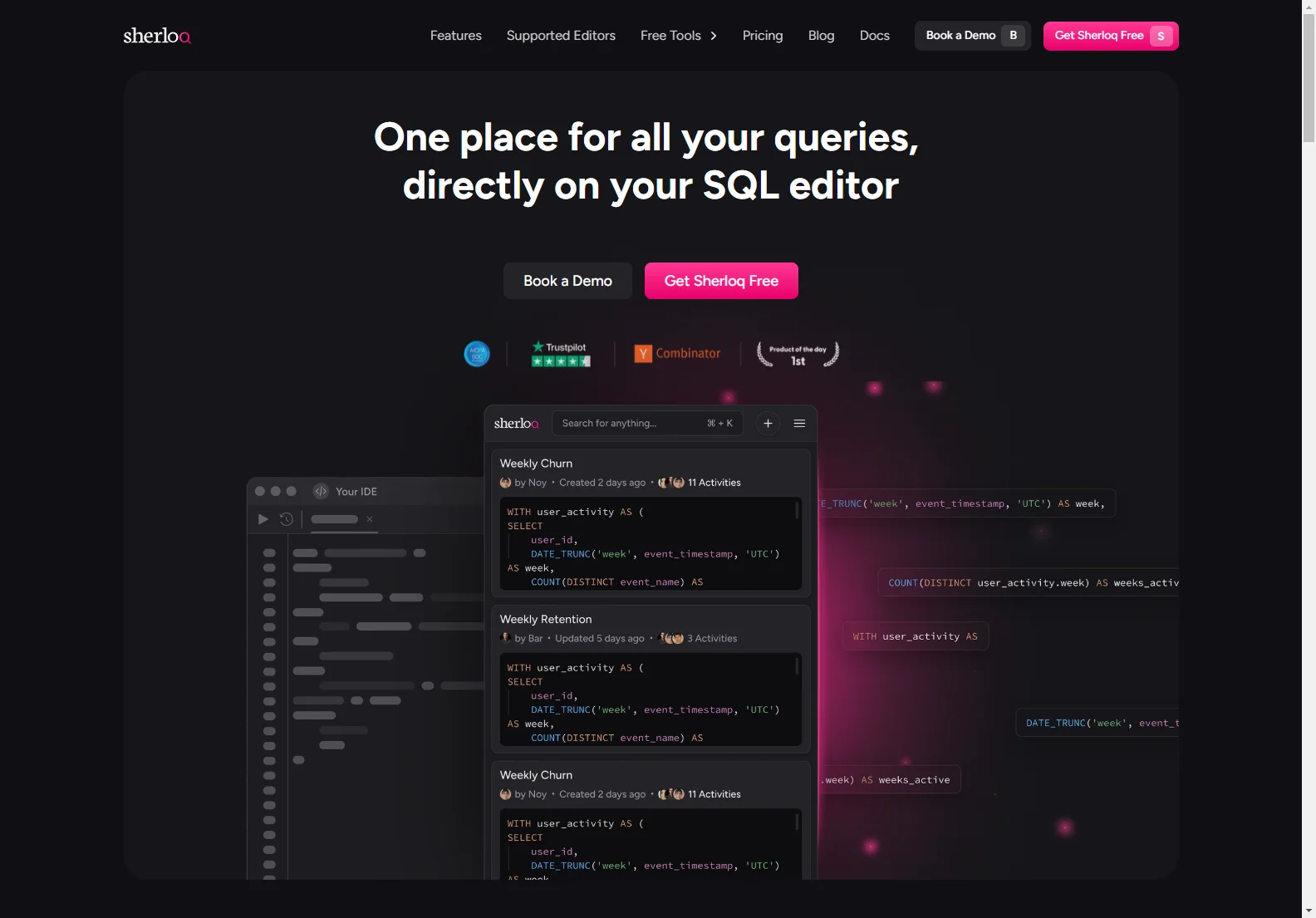Viewport: 1316px width, 918px height.
Task: Open the Docs link
Action: (874, 36)
